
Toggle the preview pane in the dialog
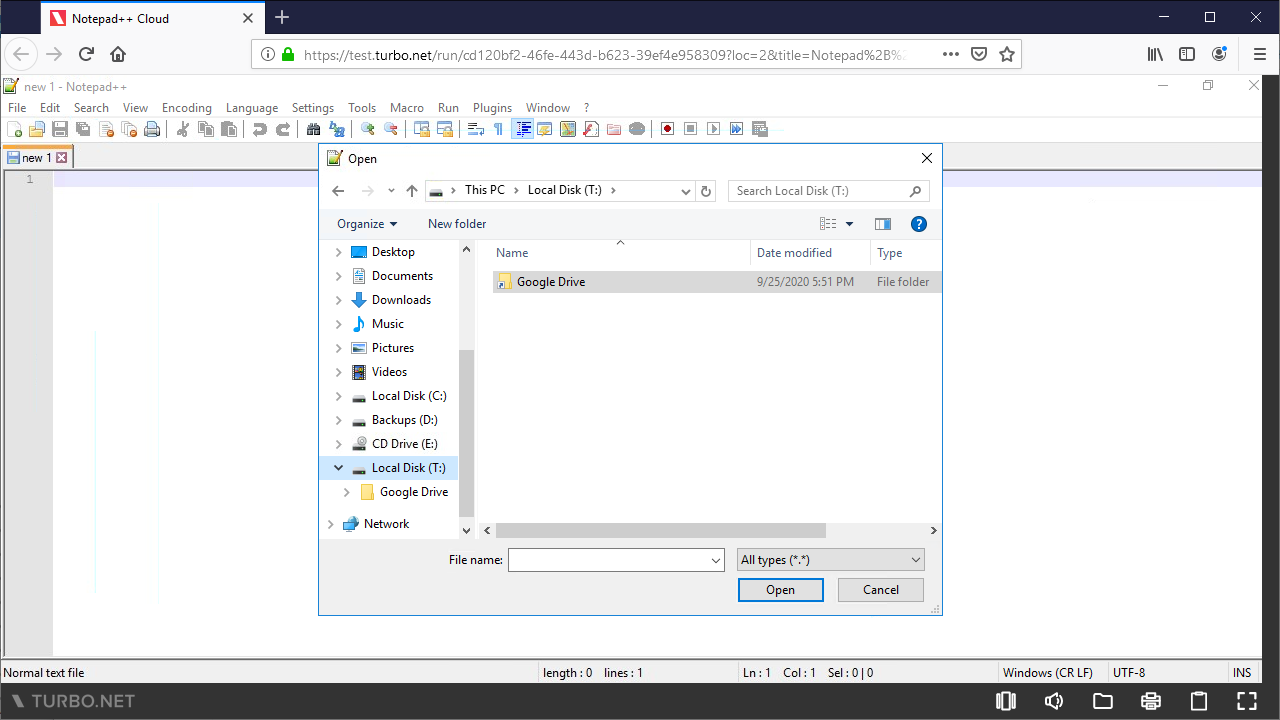(x=882, y=223)
